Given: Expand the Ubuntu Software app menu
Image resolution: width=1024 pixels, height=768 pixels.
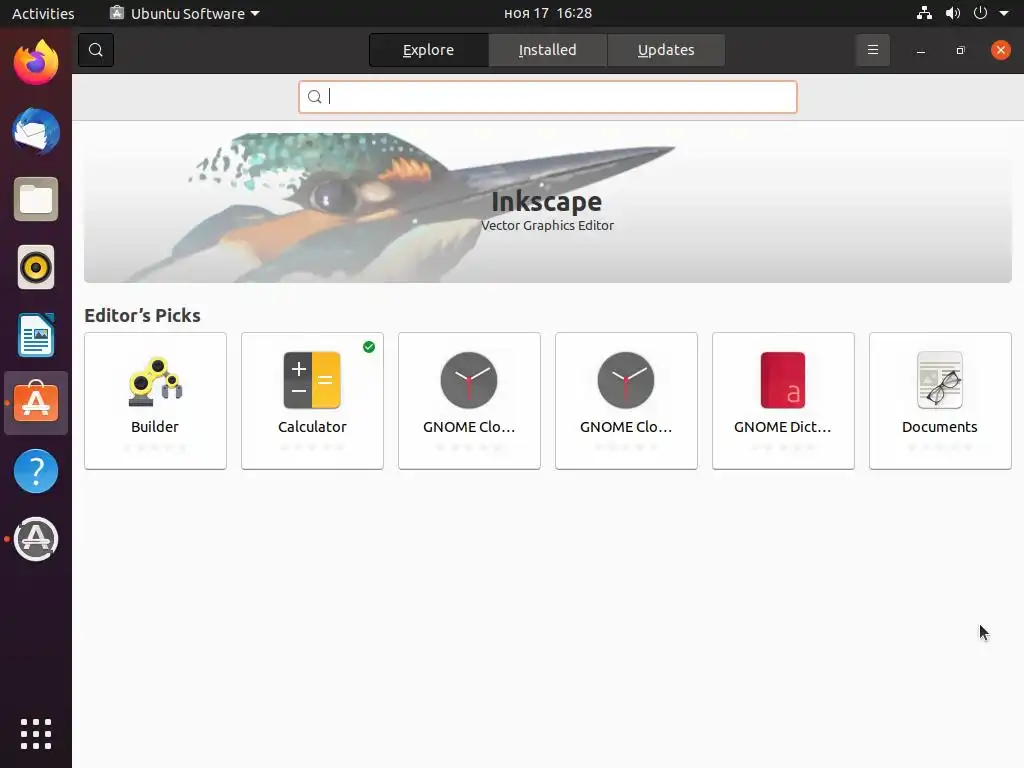Looking at the screenshot, I should (x=185, y=13).
